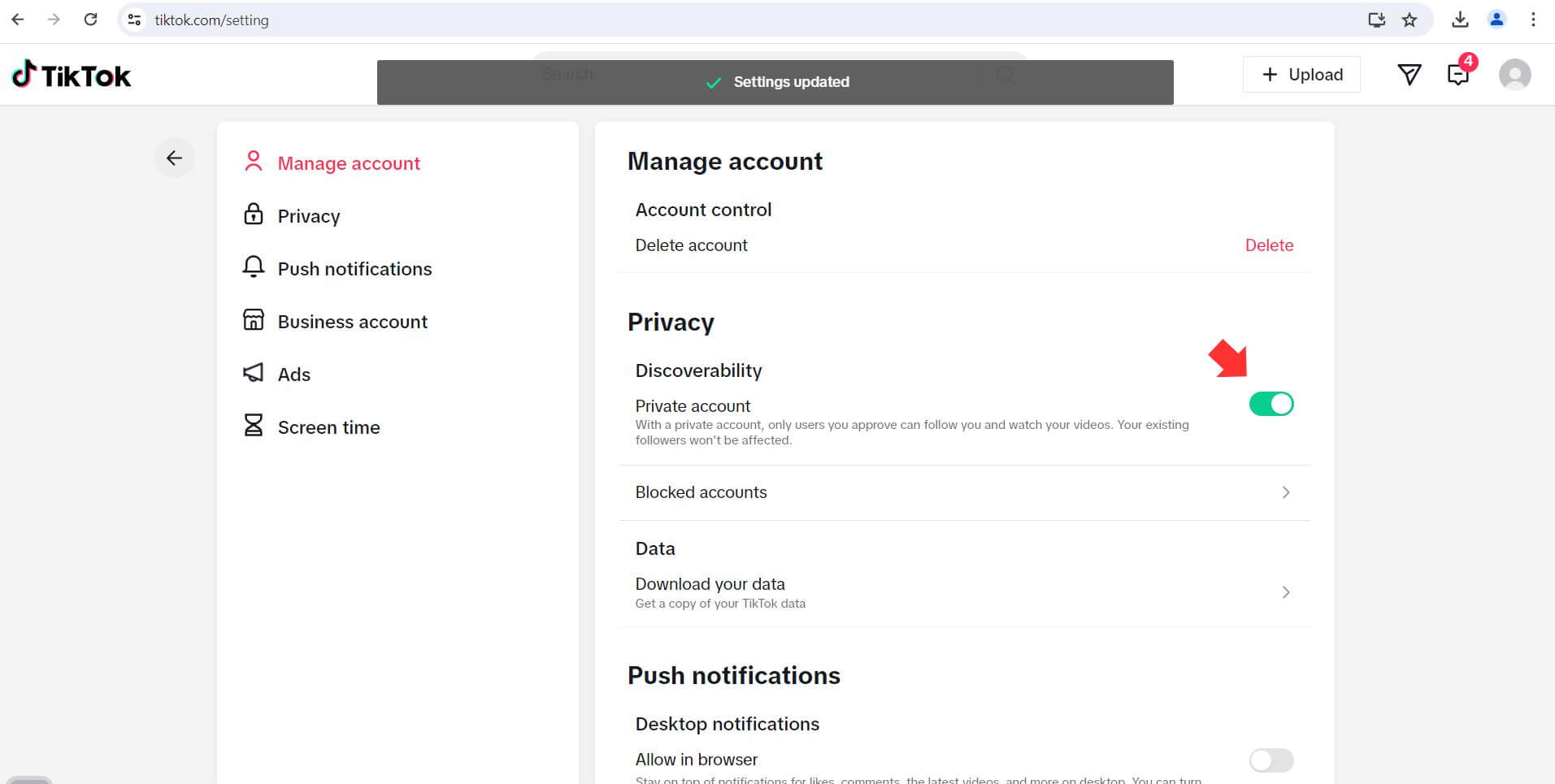Turn off Private account toggle
The width and height of the screenshot is (1555, 784).
1271,404
